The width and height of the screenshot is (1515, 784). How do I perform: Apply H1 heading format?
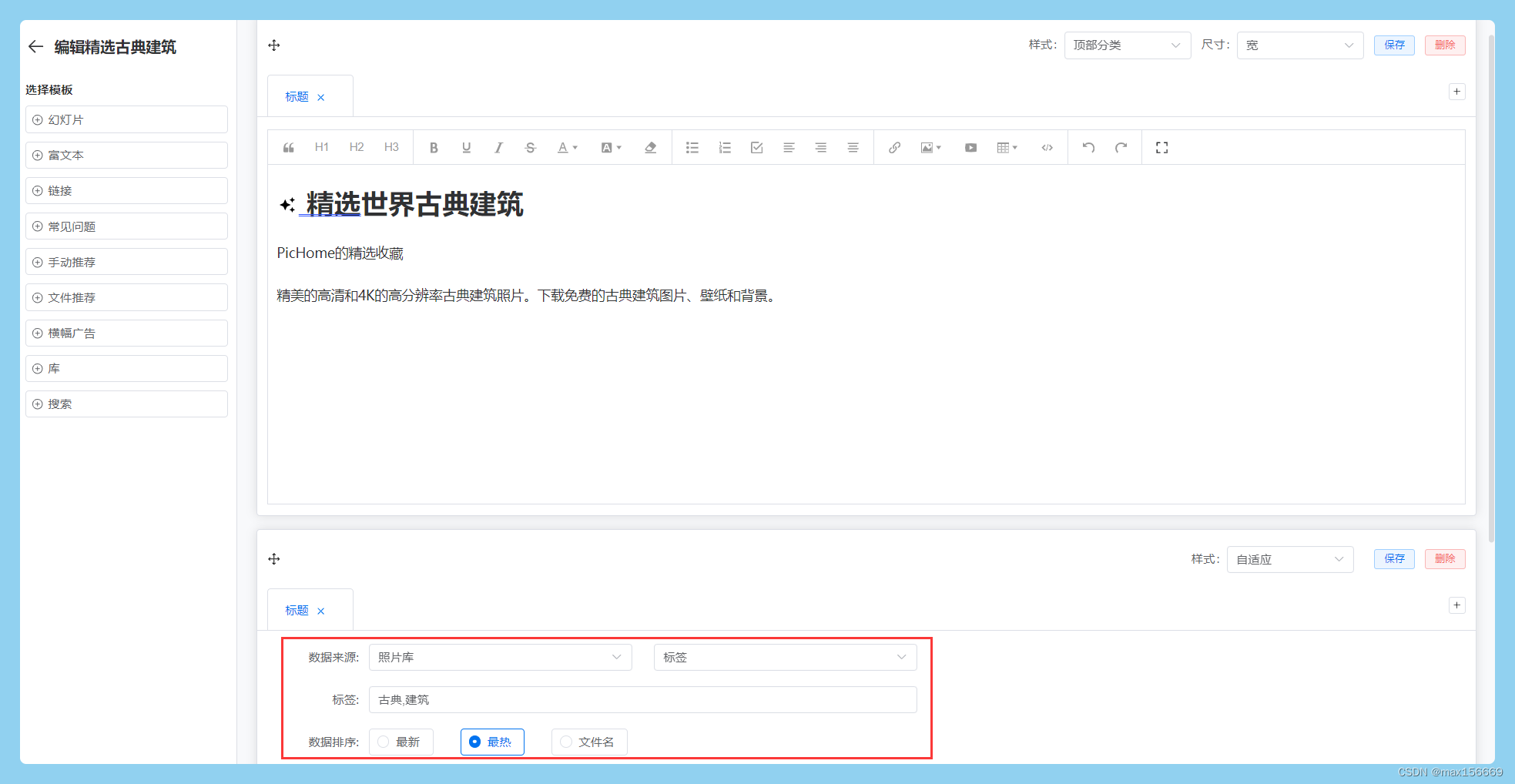(322, 148)
